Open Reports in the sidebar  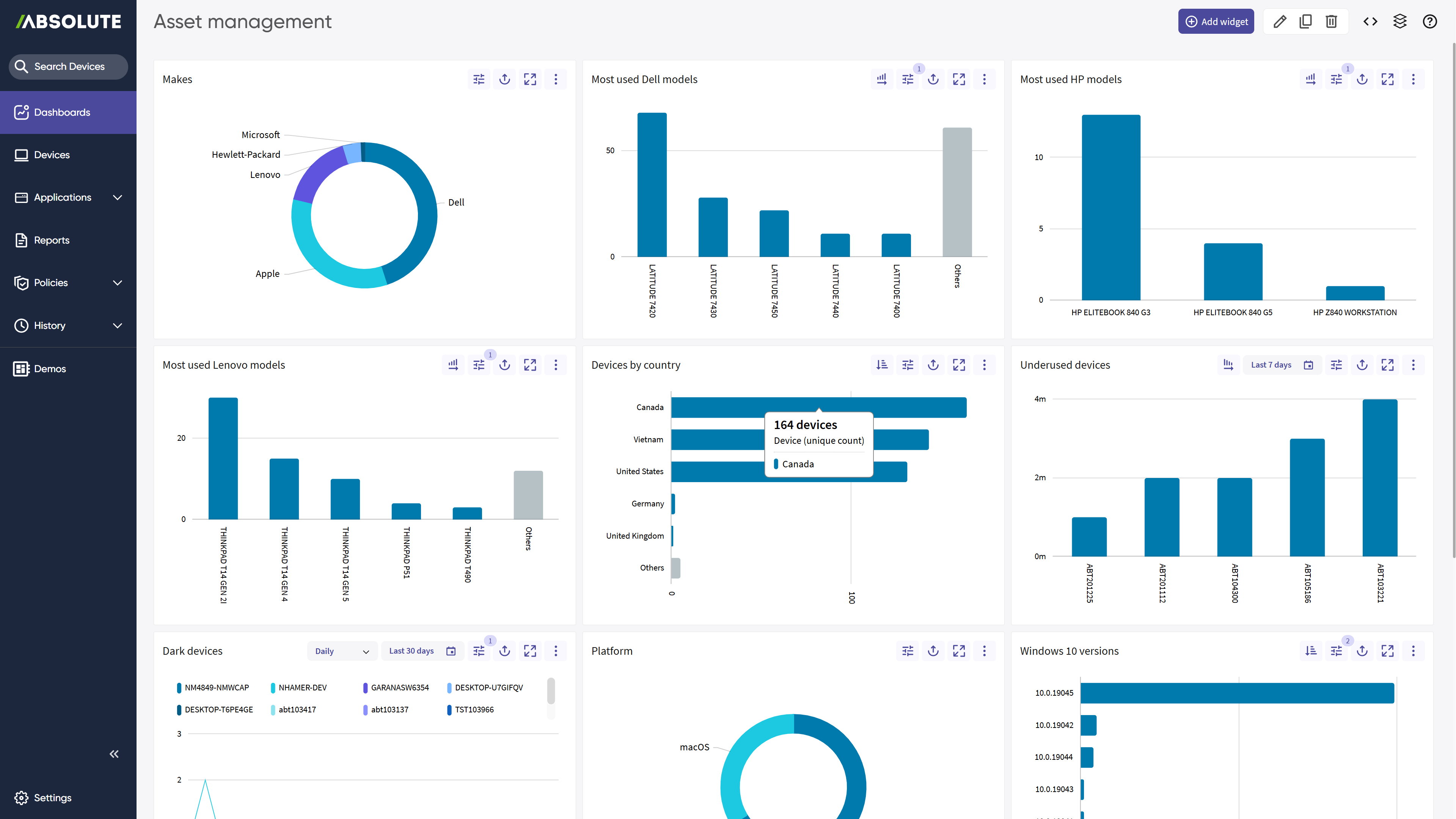(x=68, y=240)
